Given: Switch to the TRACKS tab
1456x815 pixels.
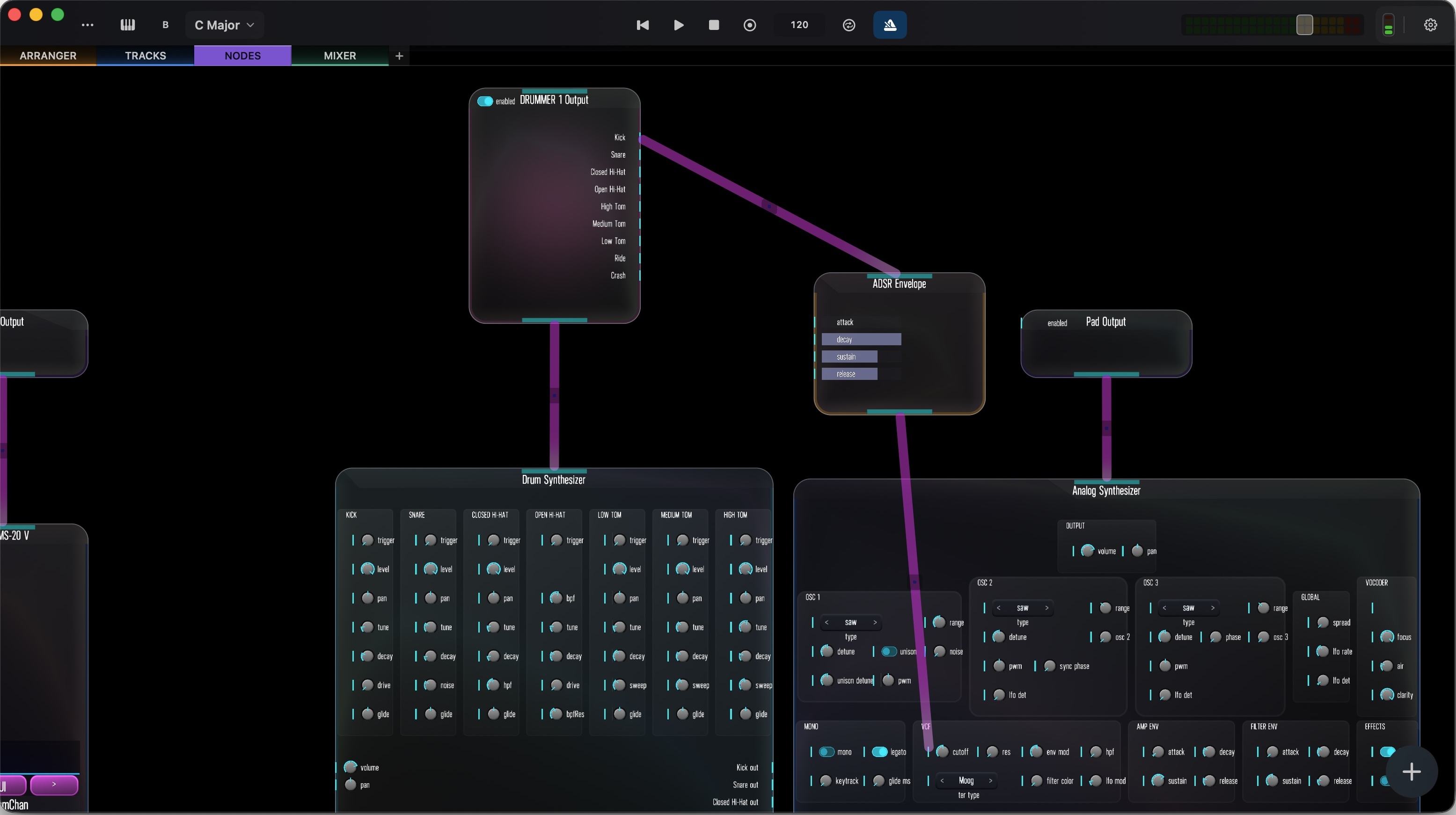Looking at the screenshot, I should point(145,55).
